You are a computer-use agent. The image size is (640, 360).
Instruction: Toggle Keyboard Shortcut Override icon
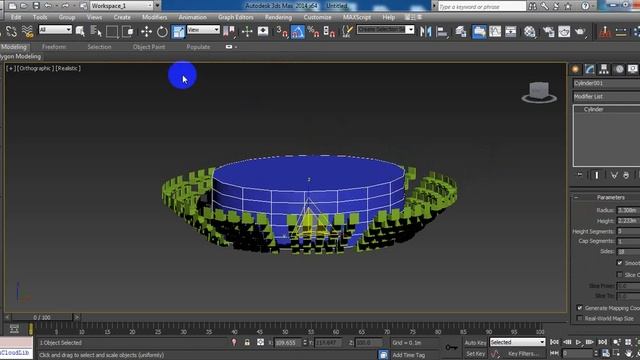pos(263,31)
